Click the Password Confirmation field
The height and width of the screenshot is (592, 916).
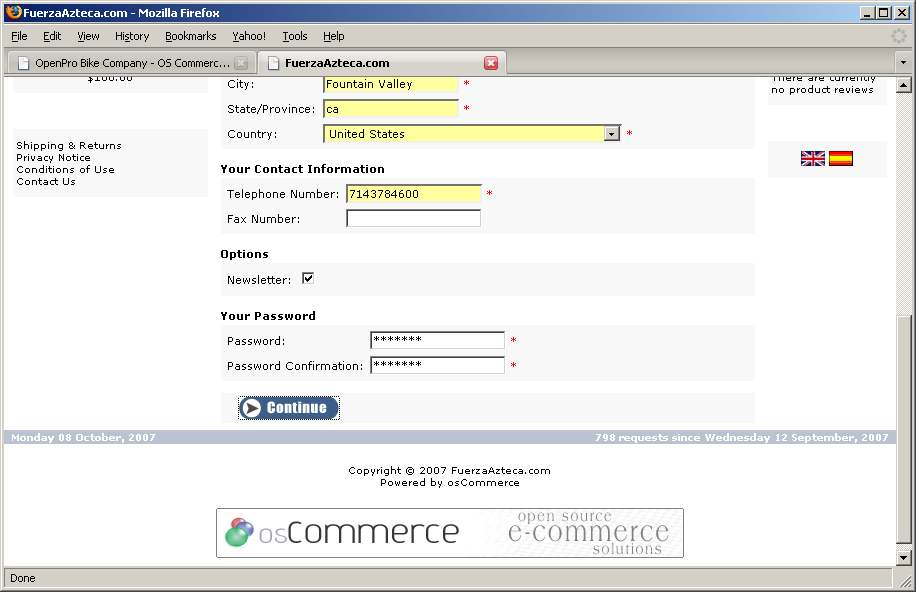pyautogui.click(x=437, y=366)
